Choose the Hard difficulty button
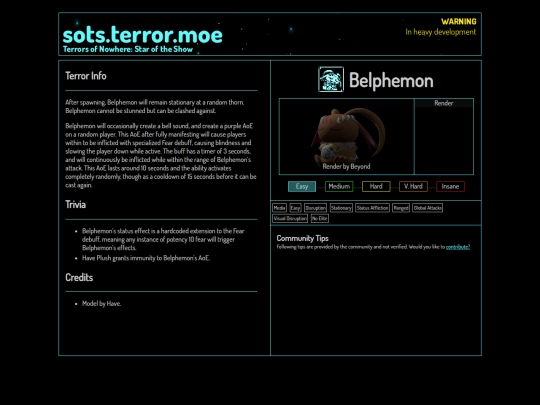Image resolution: width=540 pixels, height=405 pixels. click(376, 186)
